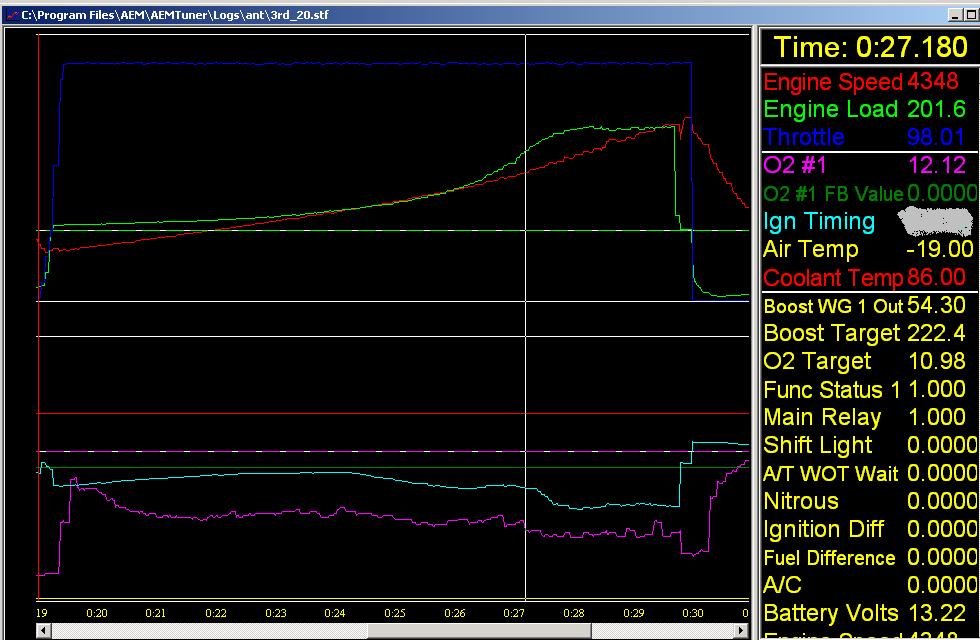Viewport: 980px width, 640px height.
Task: Click the Time display at top right
Action: (x=868, y=47)
